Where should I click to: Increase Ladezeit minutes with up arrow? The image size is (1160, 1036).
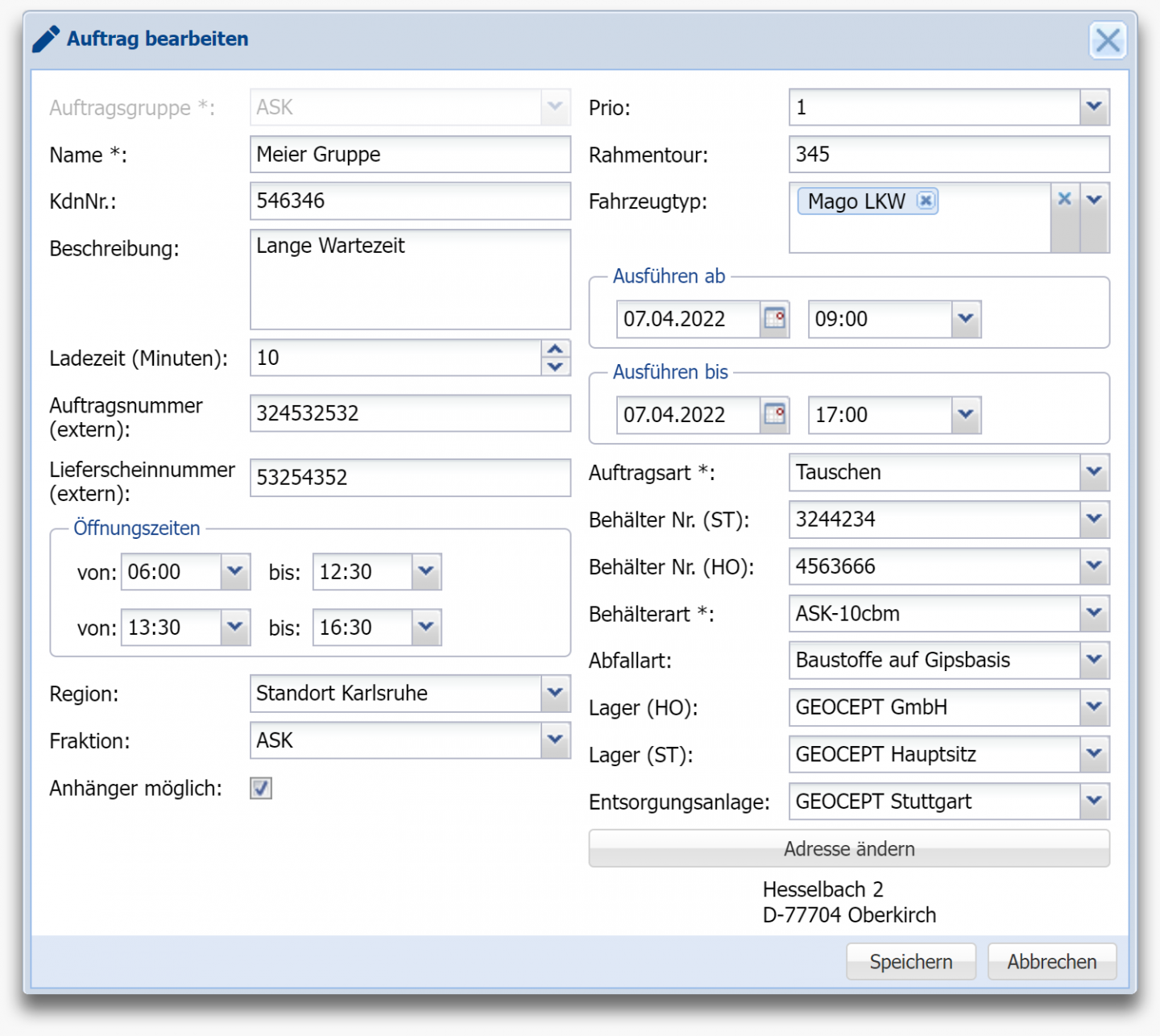coord(555,349)
